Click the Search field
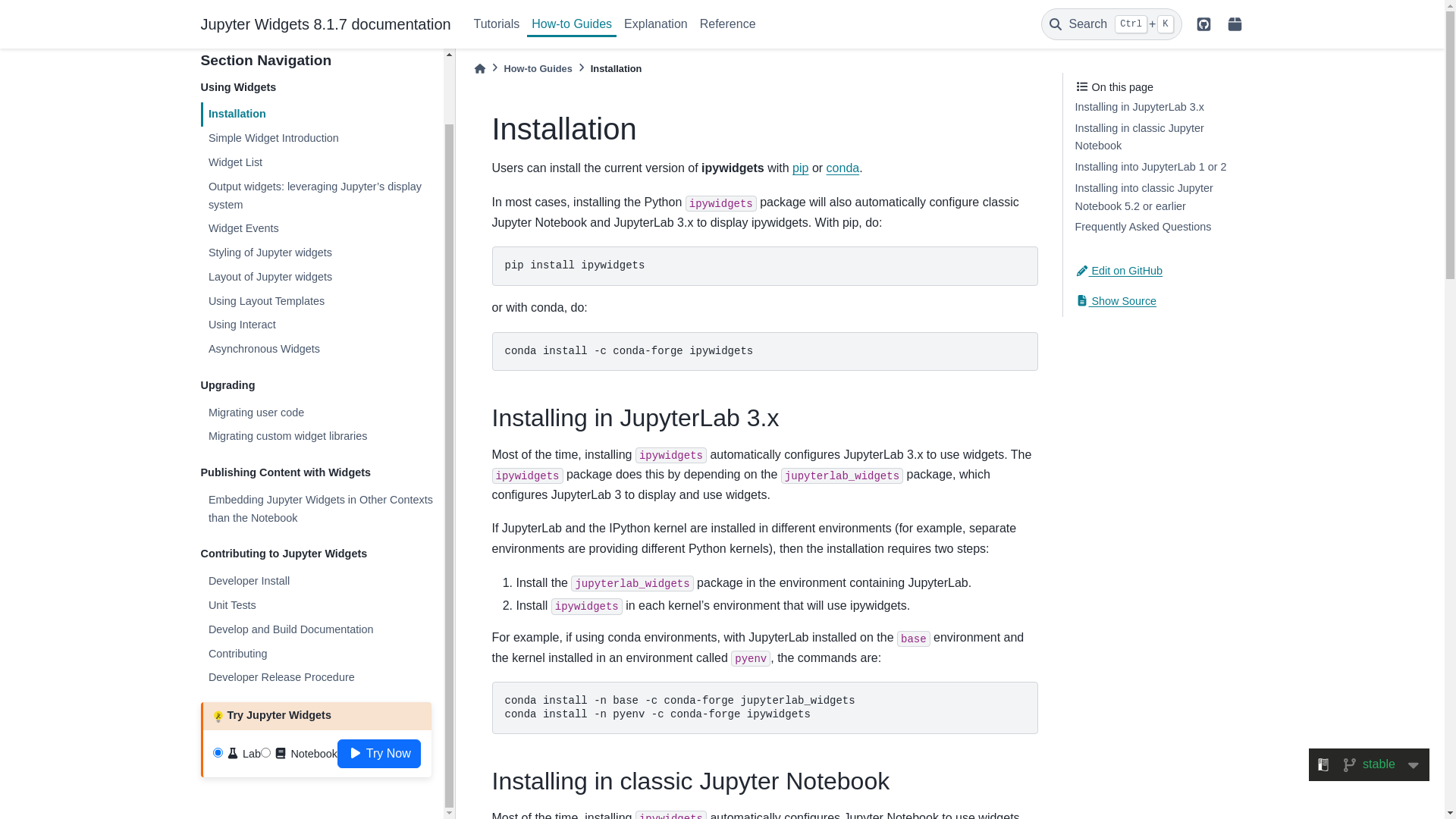The height and width of the screenshot is (819, 1456). tap(1111, 24)
